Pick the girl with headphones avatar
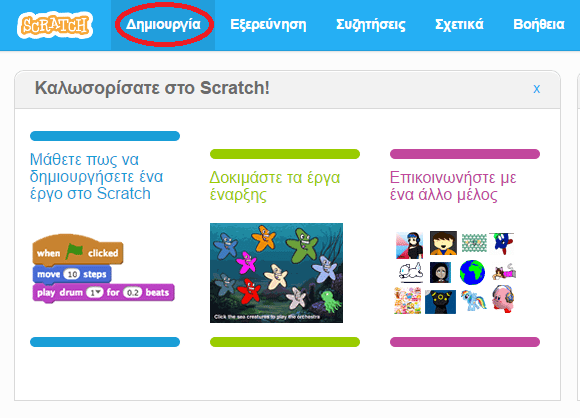 tap(409, 245)
